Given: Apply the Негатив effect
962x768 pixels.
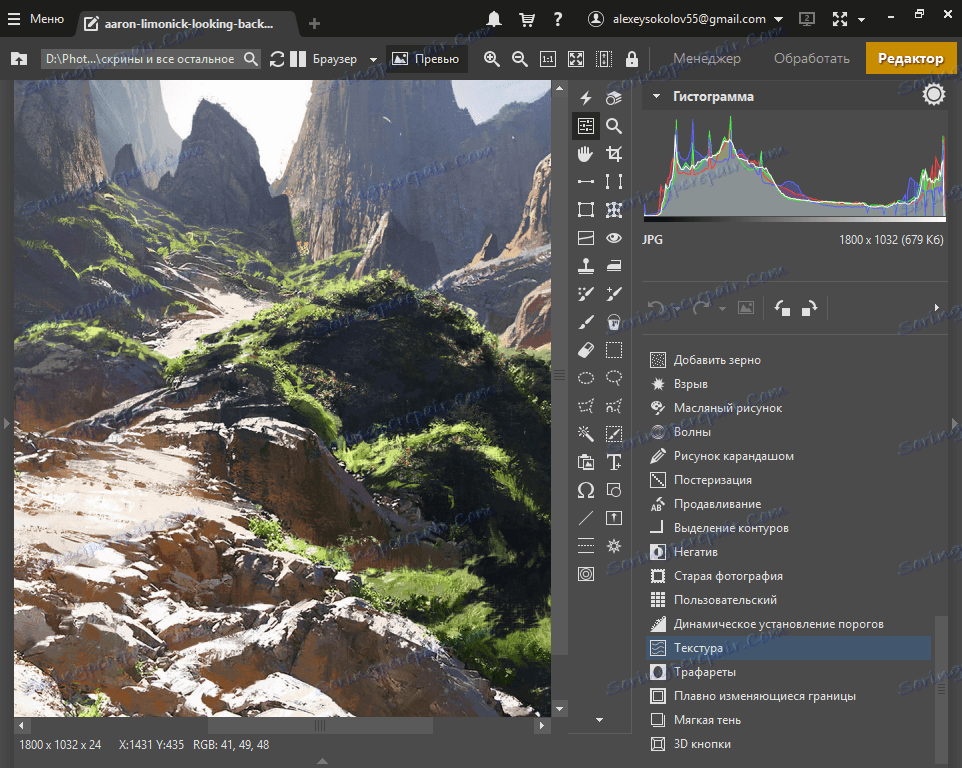Looking at the screenshot, I should pyautogui.click(x=695, y=552).
